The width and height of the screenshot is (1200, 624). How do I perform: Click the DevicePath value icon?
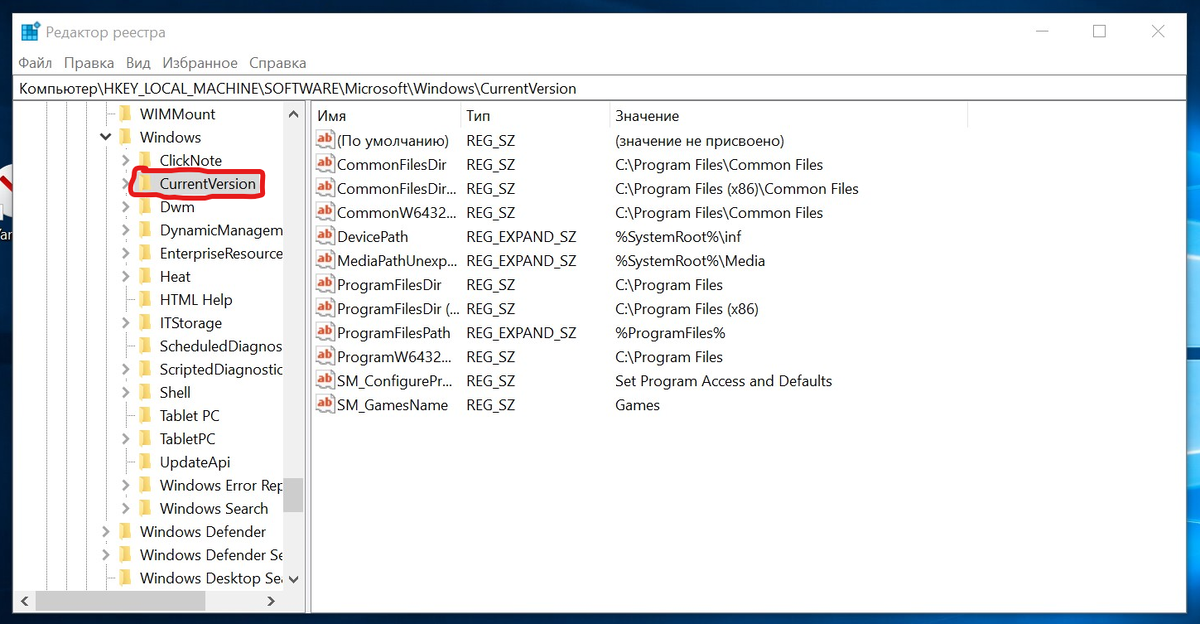324,236
